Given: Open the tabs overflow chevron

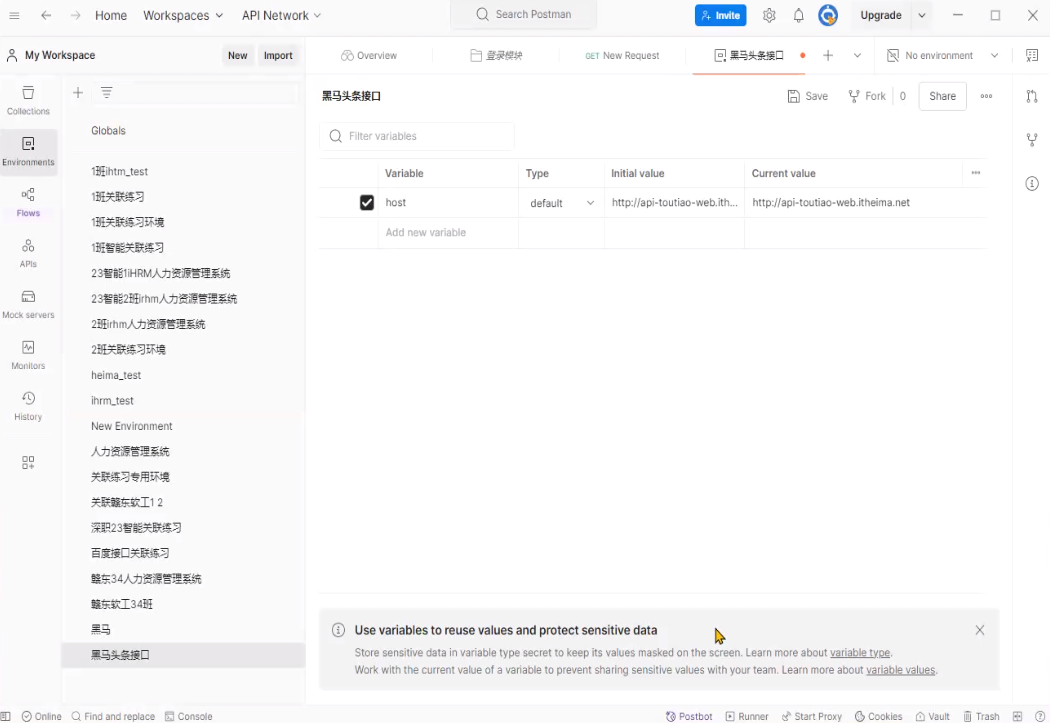Looking at the screenshot, I should click(x=857, y=56).
